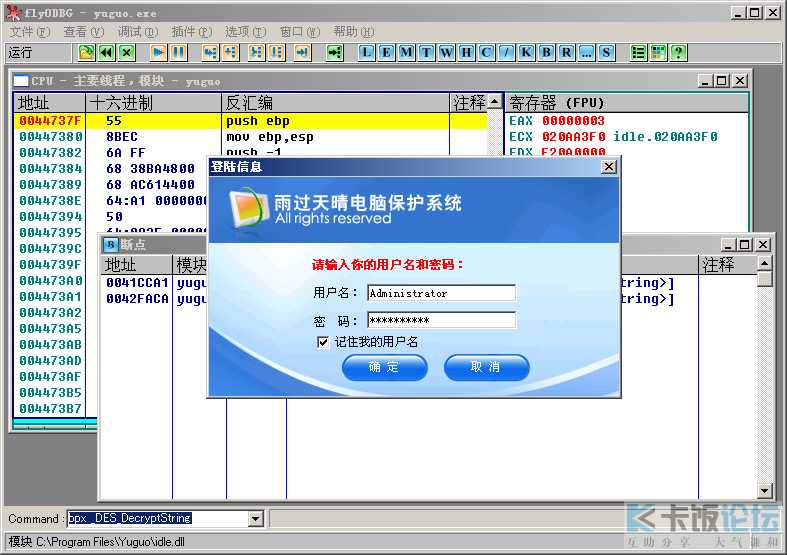Click scroll up arrow in breakpoints window
The height and width of the screenshot is (555, 787).
pos(764,263)
